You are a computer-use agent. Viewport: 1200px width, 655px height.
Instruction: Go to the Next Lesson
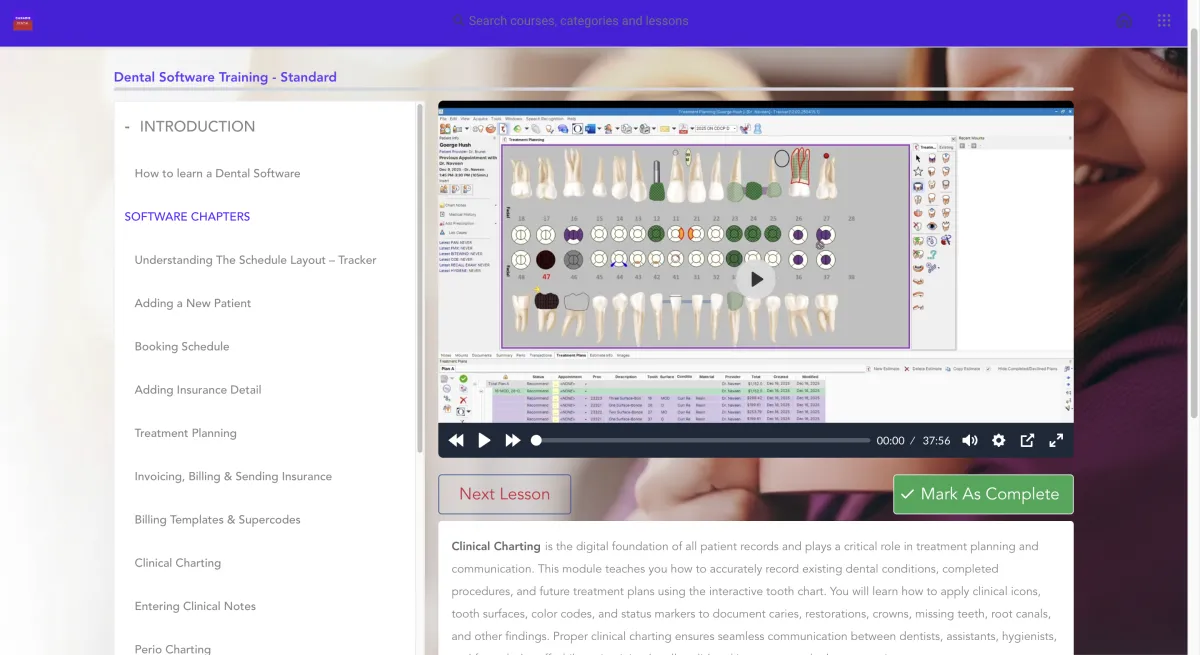tap(504, 494)
